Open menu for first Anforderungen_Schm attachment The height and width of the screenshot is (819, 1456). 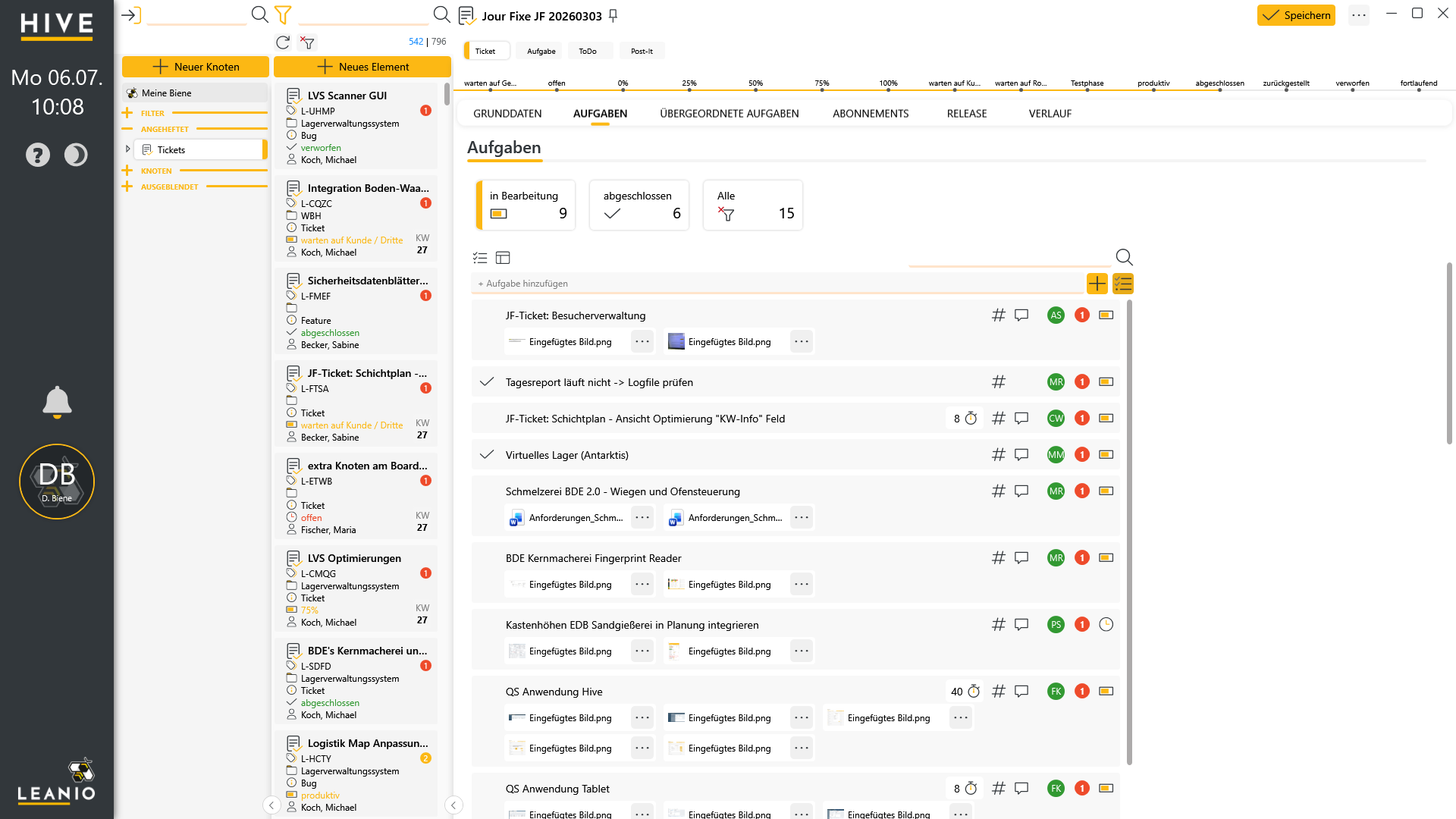coord(642,517)
